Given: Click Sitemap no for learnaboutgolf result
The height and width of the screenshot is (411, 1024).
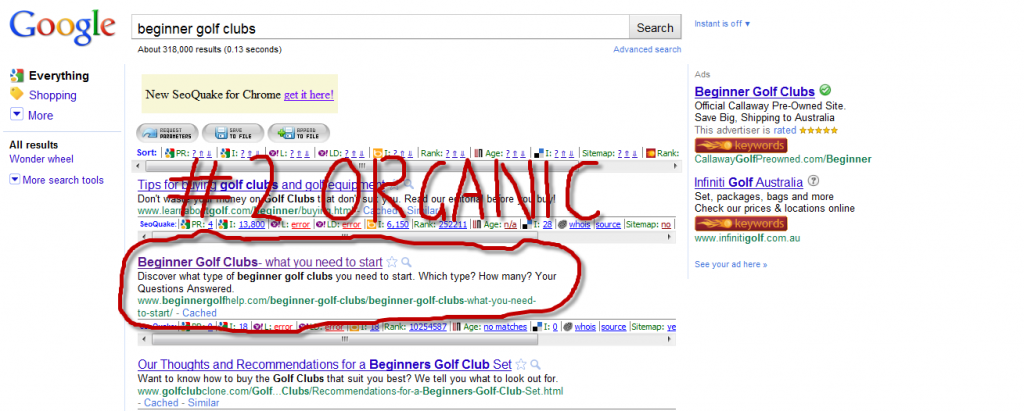Looking at the screenshot, I should (x=665, y=224).
